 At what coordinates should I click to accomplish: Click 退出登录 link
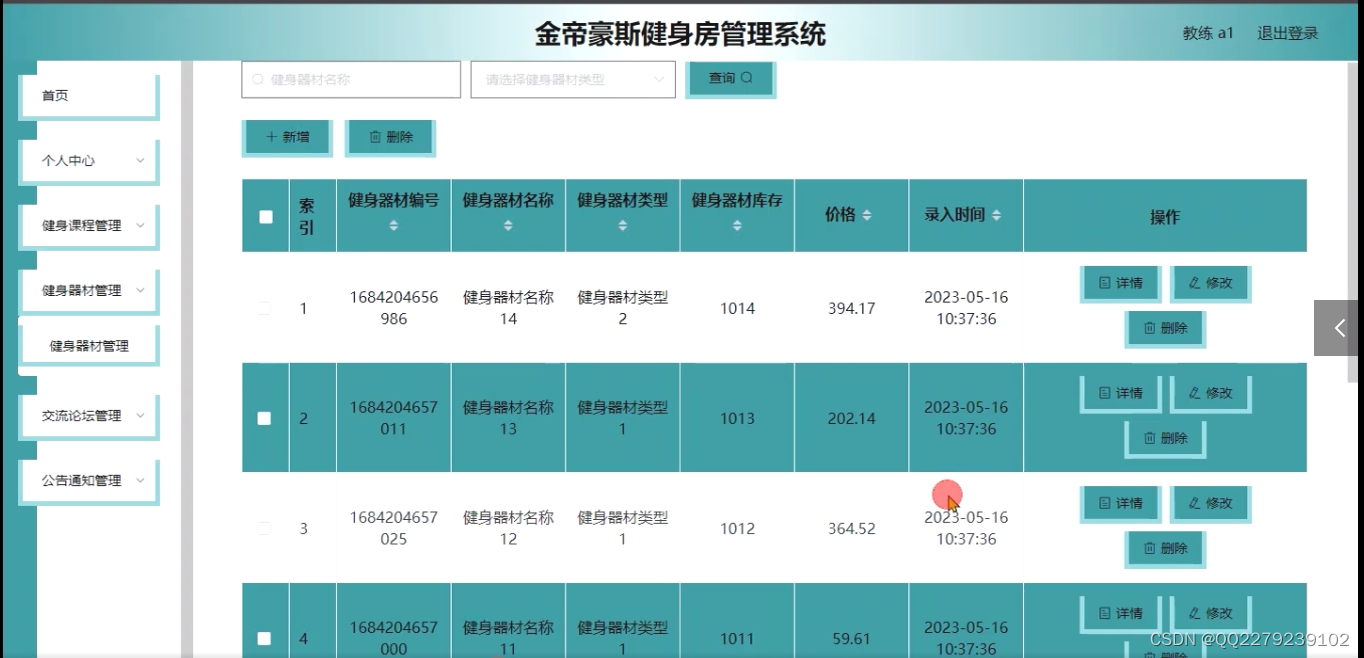(x=1287, y=33)
